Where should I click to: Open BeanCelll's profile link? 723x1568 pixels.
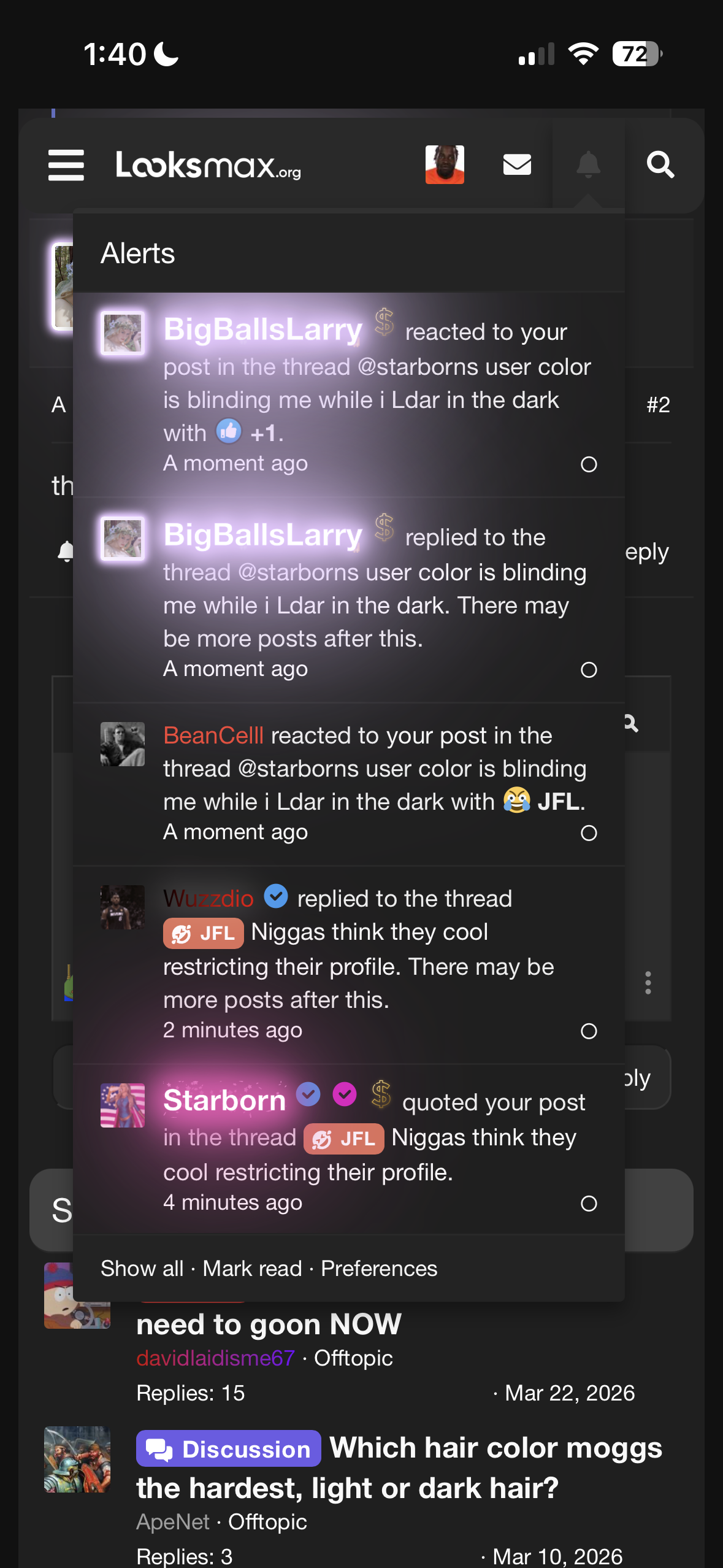(x=213, y=735)
